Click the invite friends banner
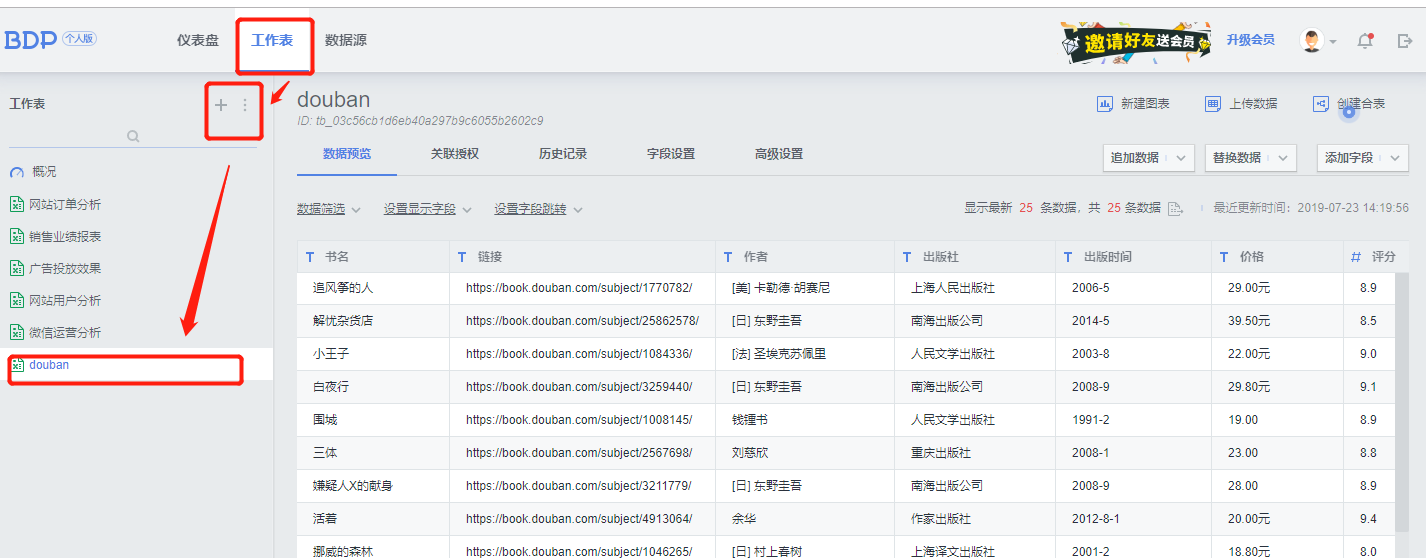Viewport: 1426px width, 558px height. tap(1136, 43)
